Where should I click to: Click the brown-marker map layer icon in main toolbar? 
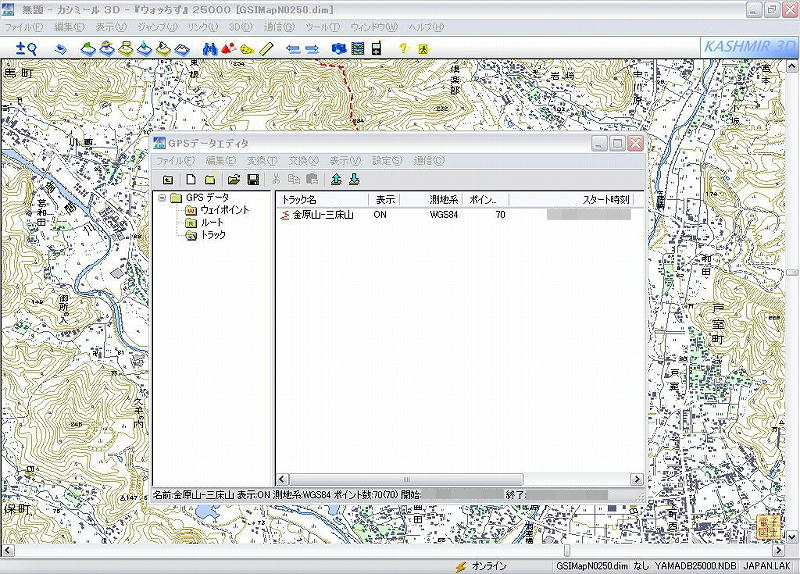pyautogui.click(x=163, y=48)
